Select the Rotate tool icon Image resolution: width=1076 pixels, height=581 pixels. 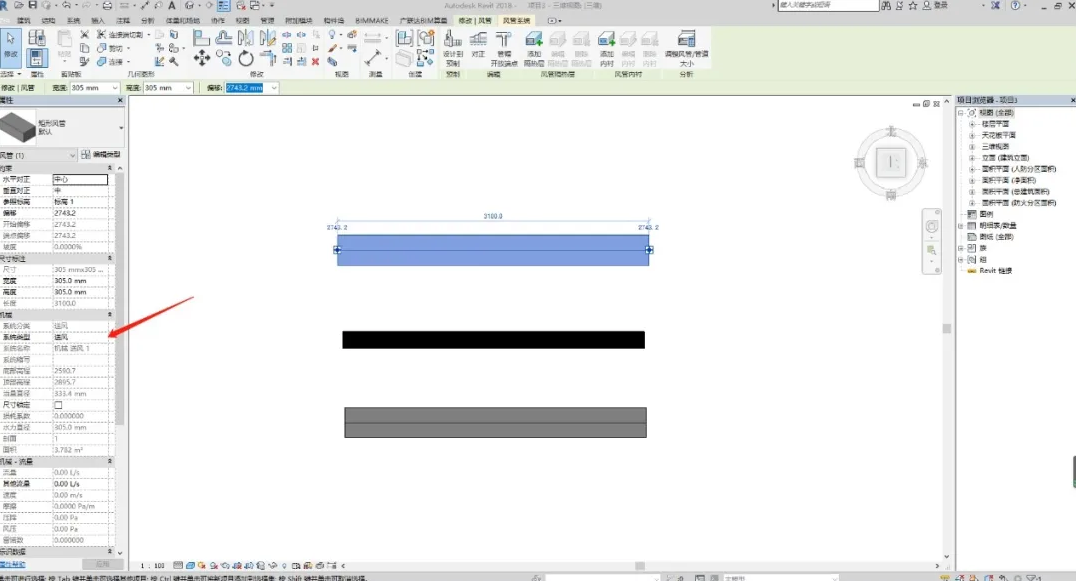pos(246,59)
